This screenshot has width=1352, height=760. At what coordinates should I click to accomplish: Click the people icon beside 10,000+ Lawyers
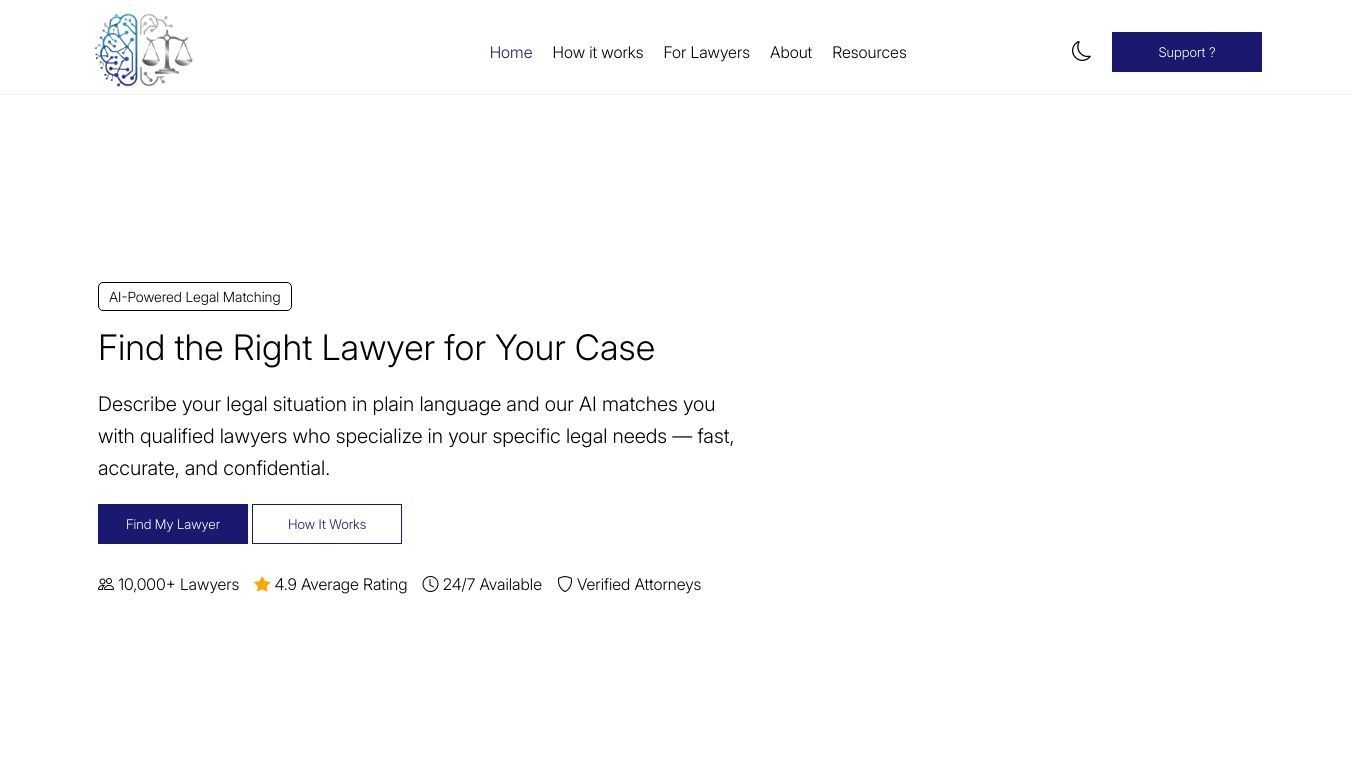106,584
